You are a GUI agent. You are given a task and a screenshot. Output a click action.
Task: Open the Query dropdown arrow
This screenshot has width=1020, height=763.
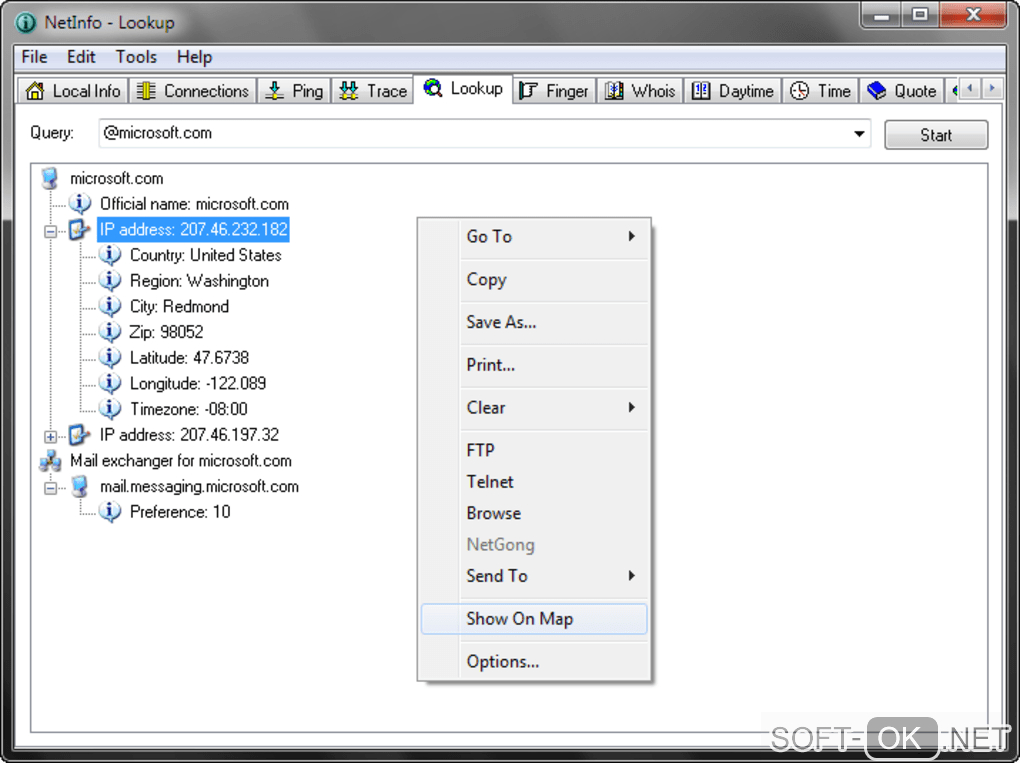click(859, 133)
